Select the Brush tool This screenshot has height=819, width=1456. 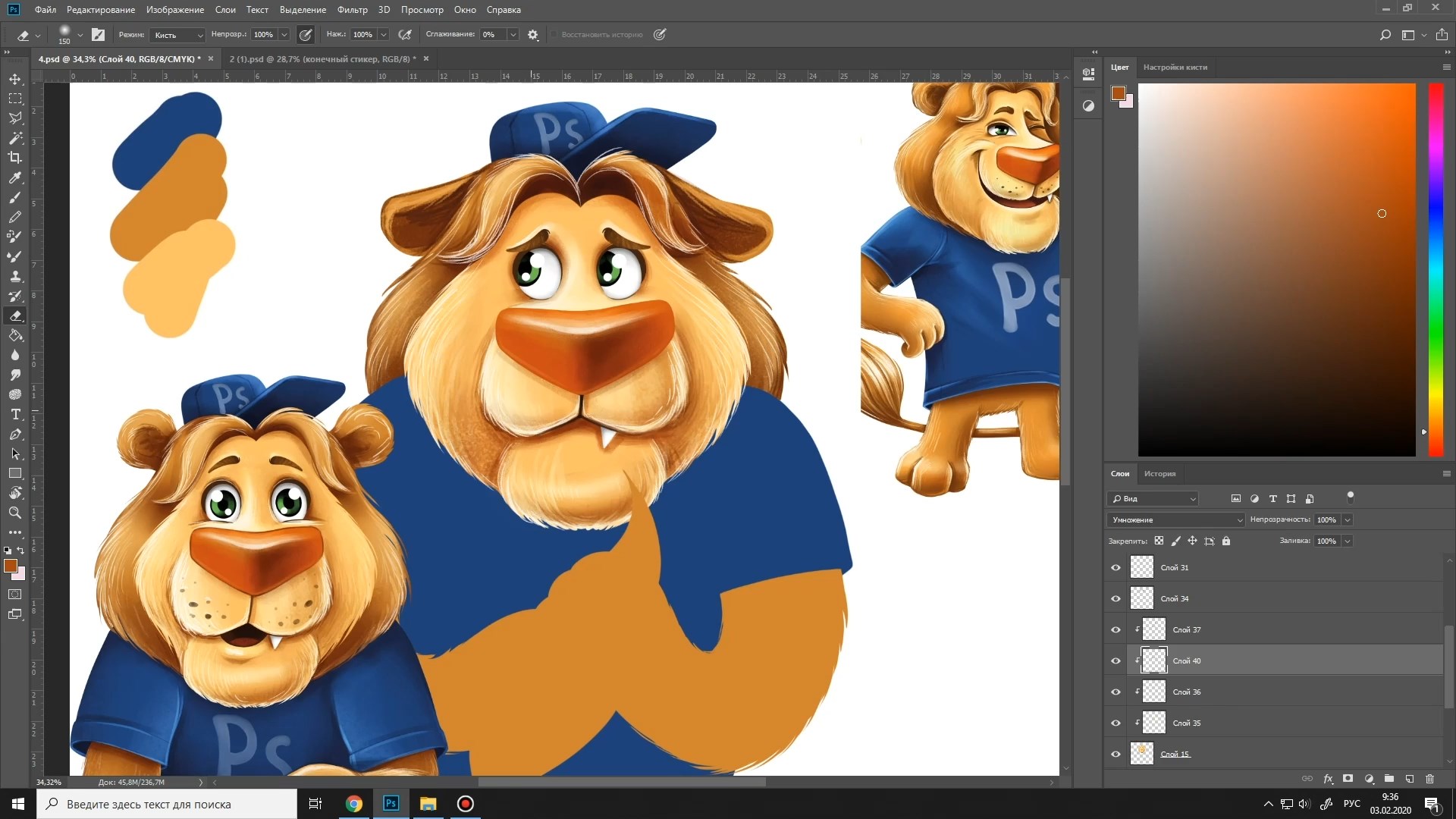pos(15,197)
